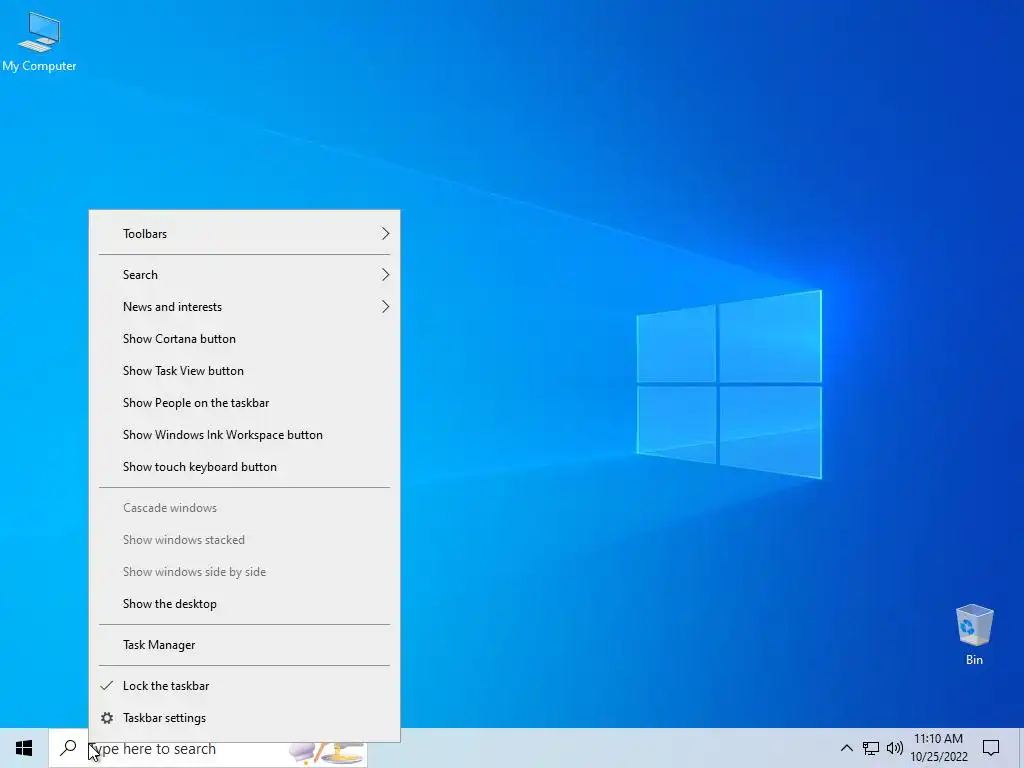Click the search box highlight illustration
The height and width of the screenshot is (768, 1024).
[x=327, y=752]
